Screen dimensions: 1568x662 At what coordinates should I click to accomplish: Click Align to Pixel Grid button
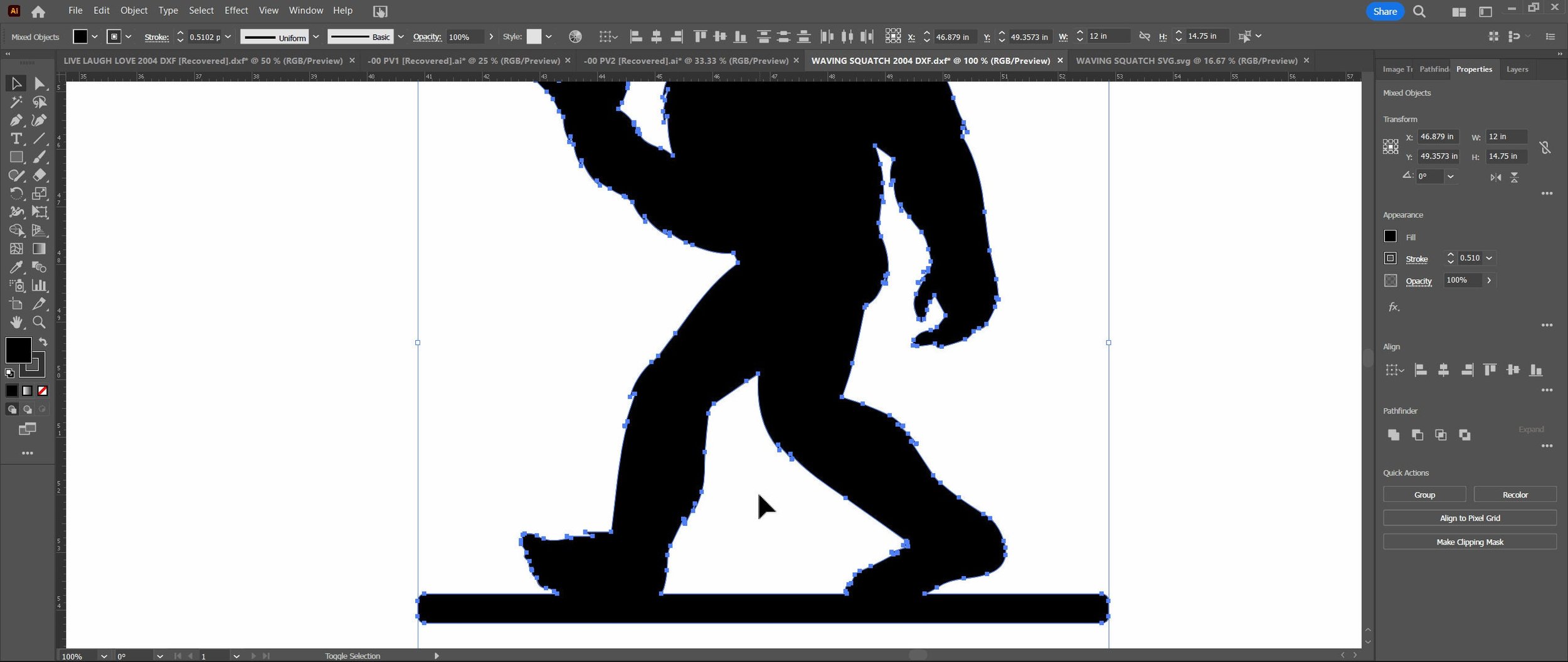point(1470,518)
